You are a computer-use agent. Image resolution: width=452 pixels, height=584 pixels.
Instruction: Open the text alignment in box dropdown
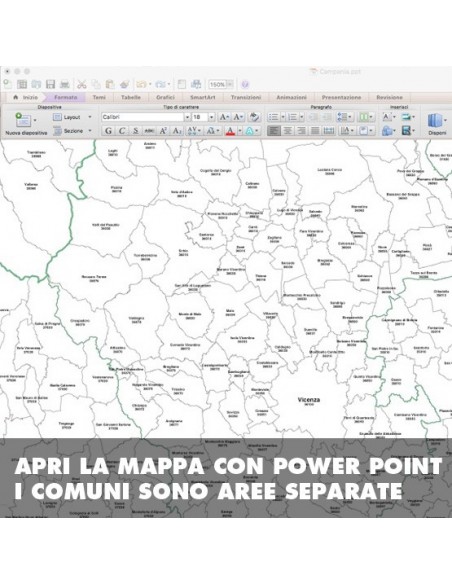(x=366, y=131)
